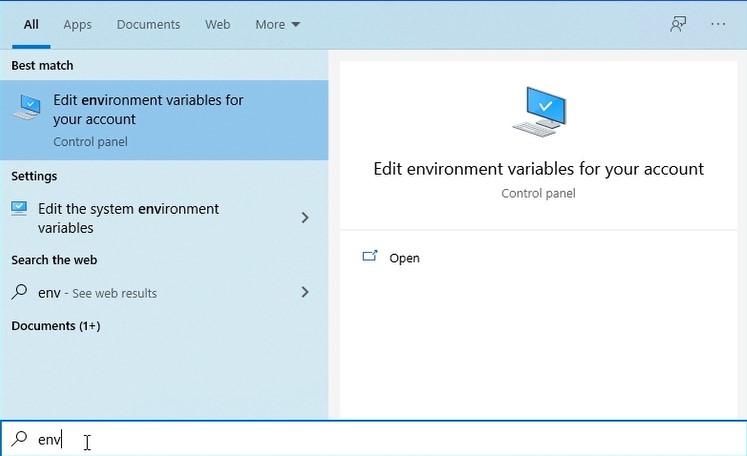Viewport: 747px width, 456px height.
Task: Click the Open action label
Action: (x=404, y=258)
